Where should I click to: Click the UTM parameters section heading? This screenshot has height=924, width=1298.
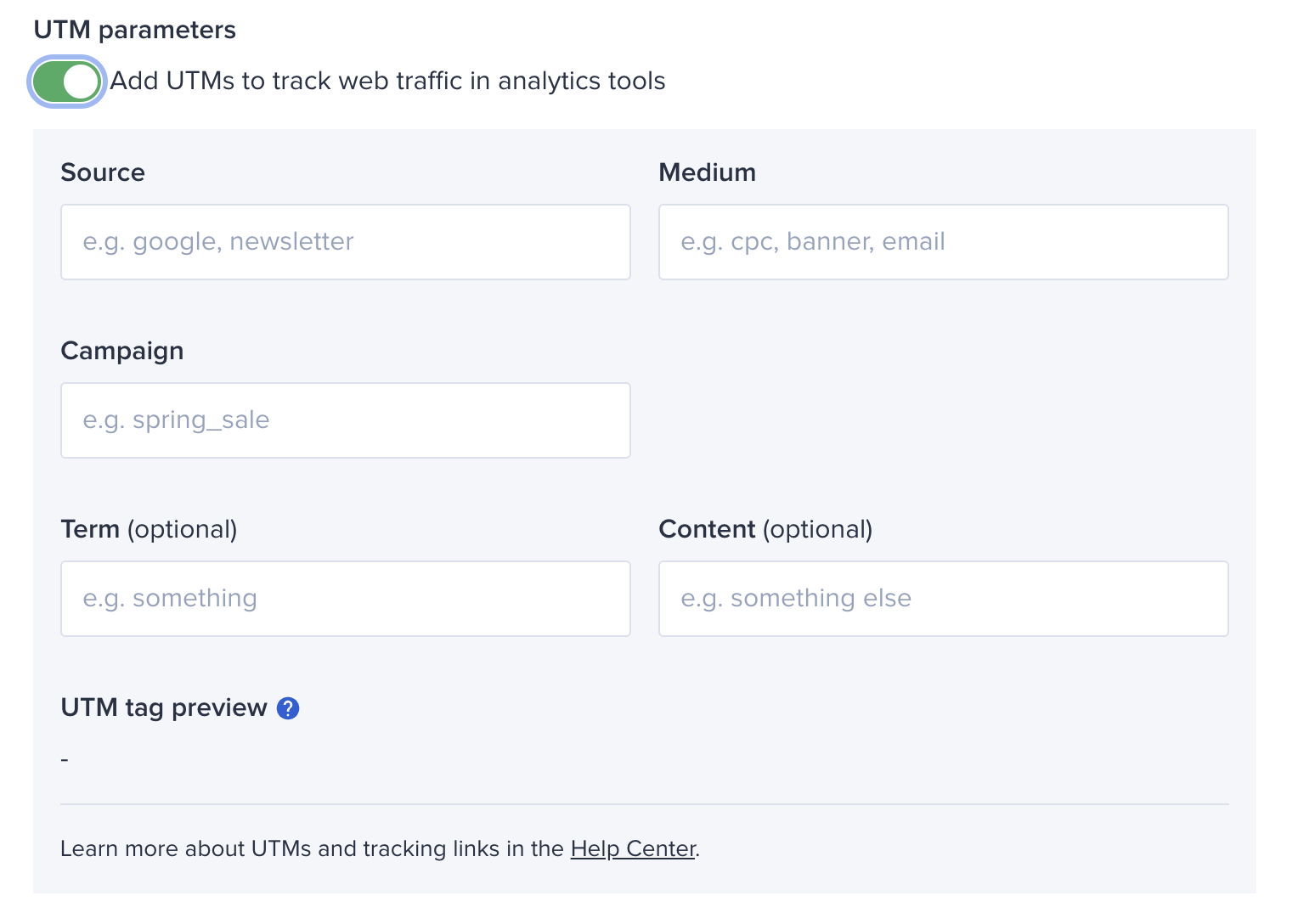135,31
